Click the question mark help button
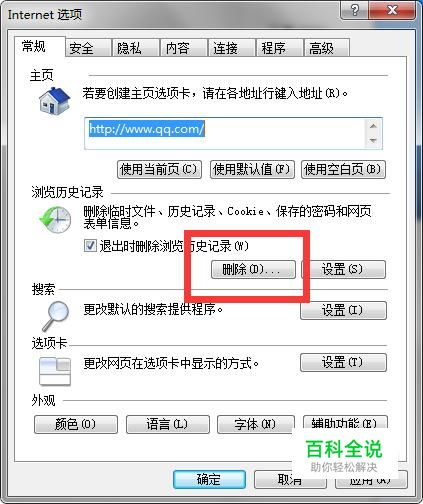The width and height of the screenshot is (423, 504). (355, 10)
